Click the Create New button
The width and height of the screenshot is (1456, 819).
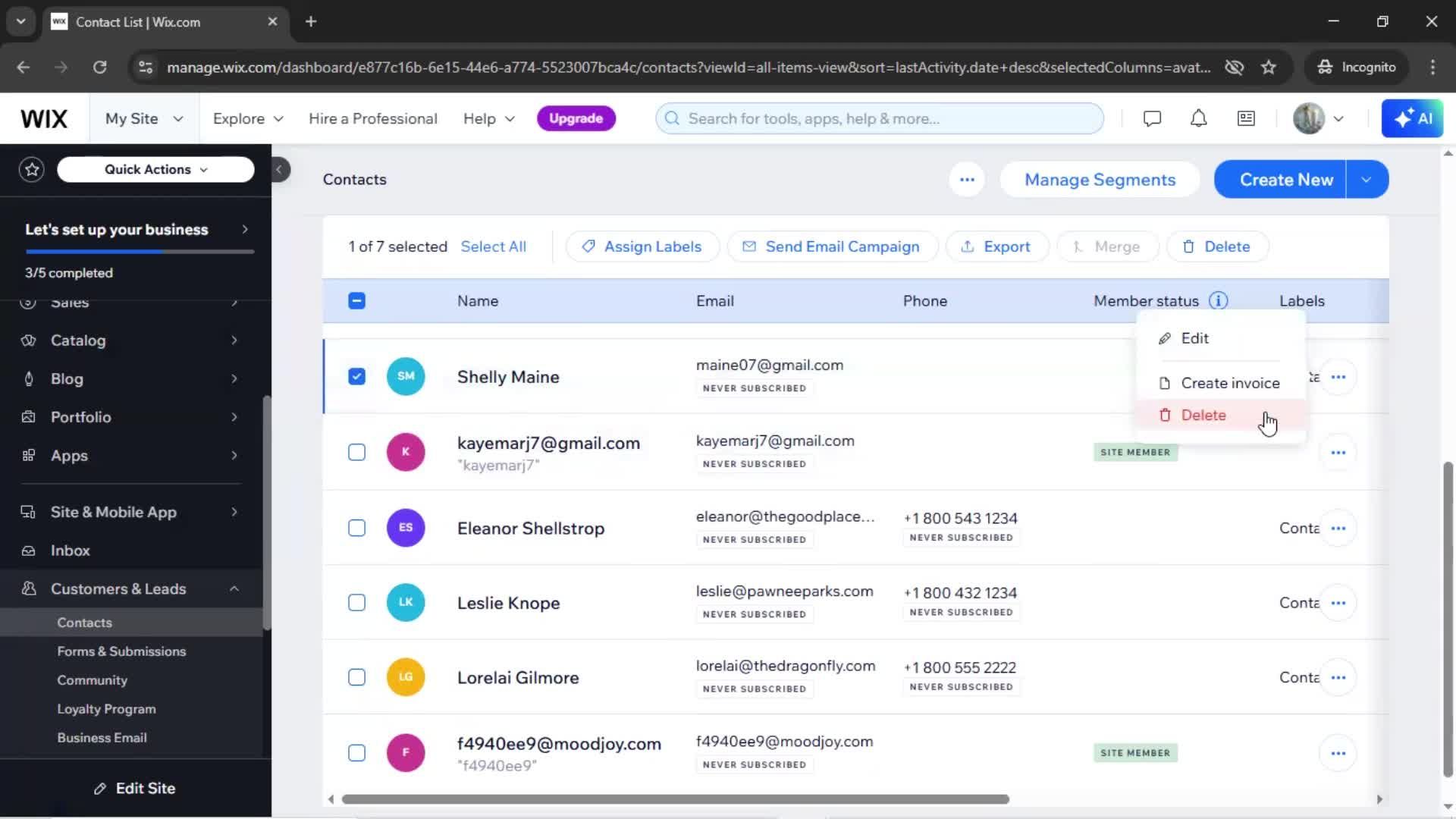[x=1280, y=180]
